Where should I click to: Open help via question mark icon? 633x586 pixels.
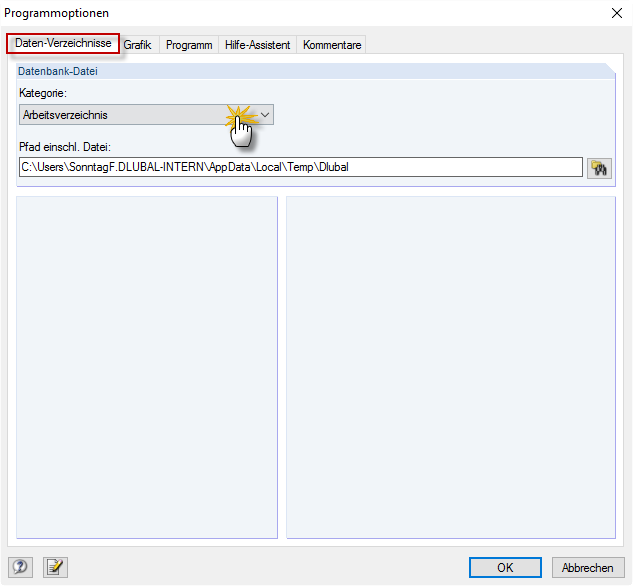click(20, 567)
